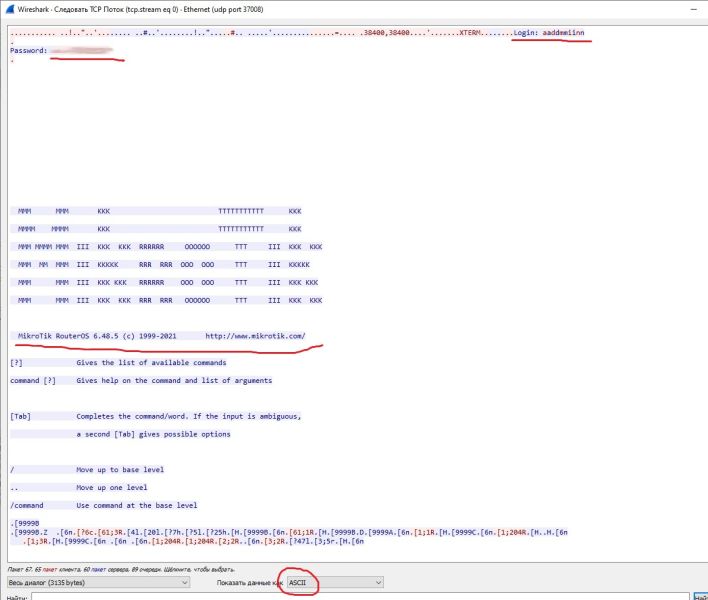Click the 'Пакет 67' packet hint status line
708x600 pixels.
[x=121, y=569]
